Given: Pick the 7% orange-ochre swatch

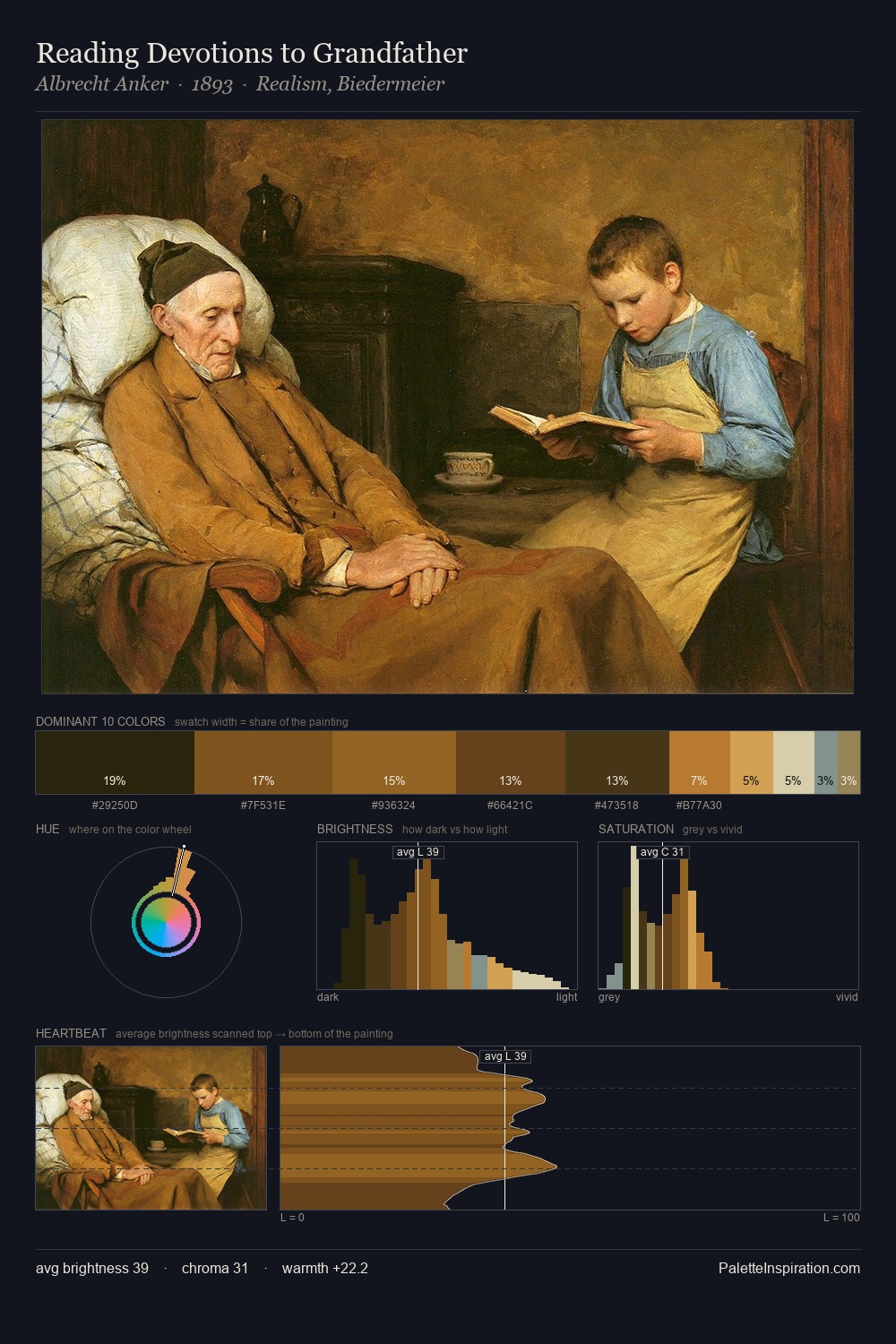Looking at the screenshot, I should coord(700,762).
